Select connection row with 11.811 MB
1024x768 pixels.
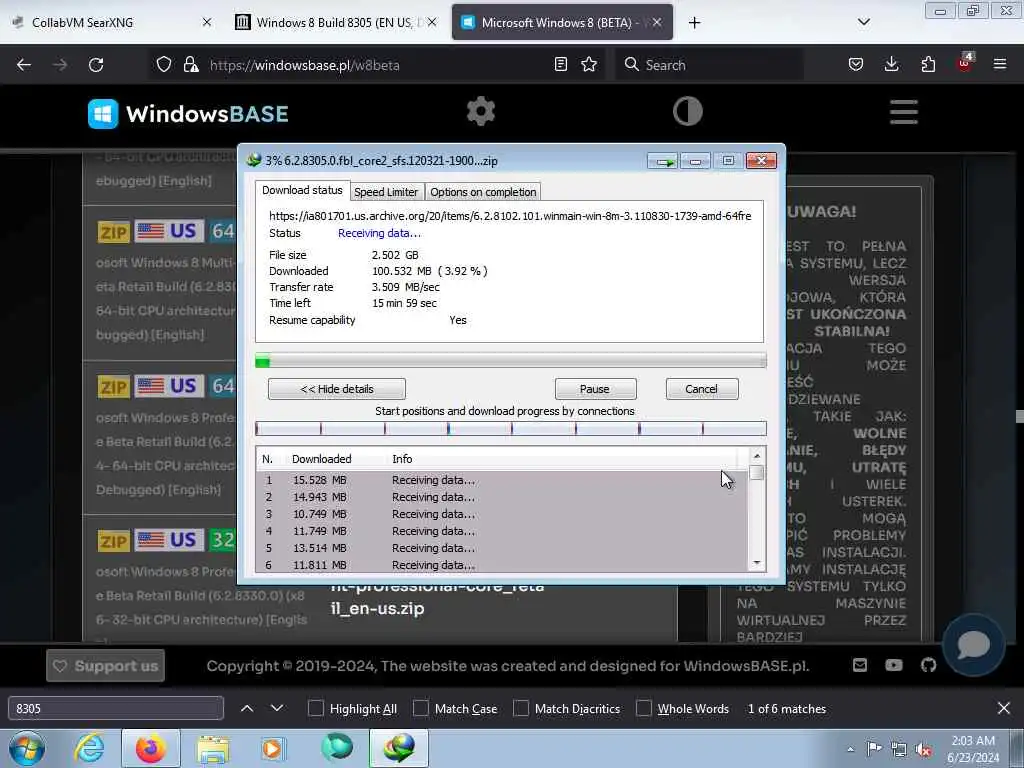502,565
